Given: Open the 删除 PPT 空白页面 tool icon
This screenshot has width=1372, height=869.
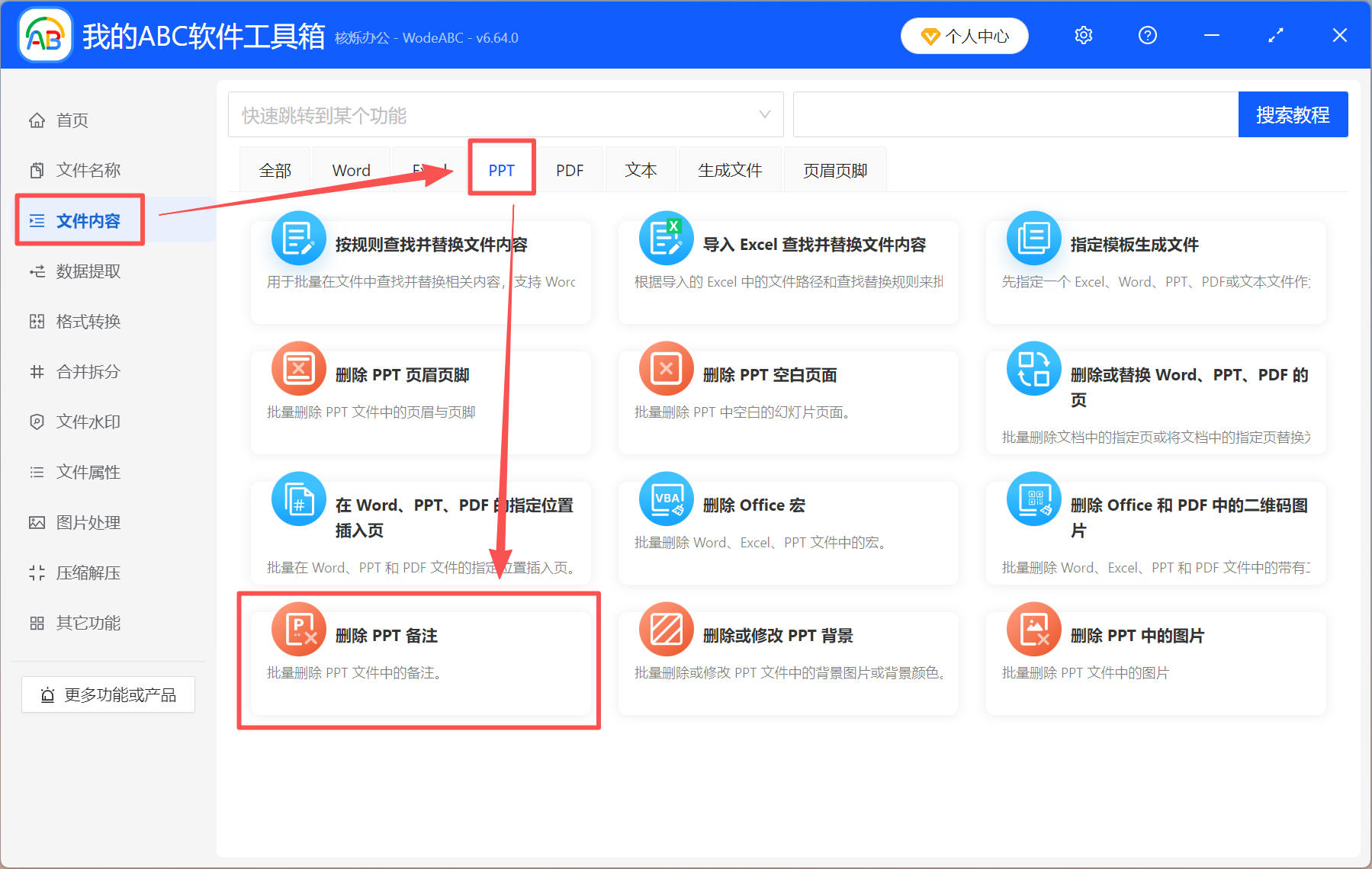Looking at the screenshot, I should click(x=666, y=369).
